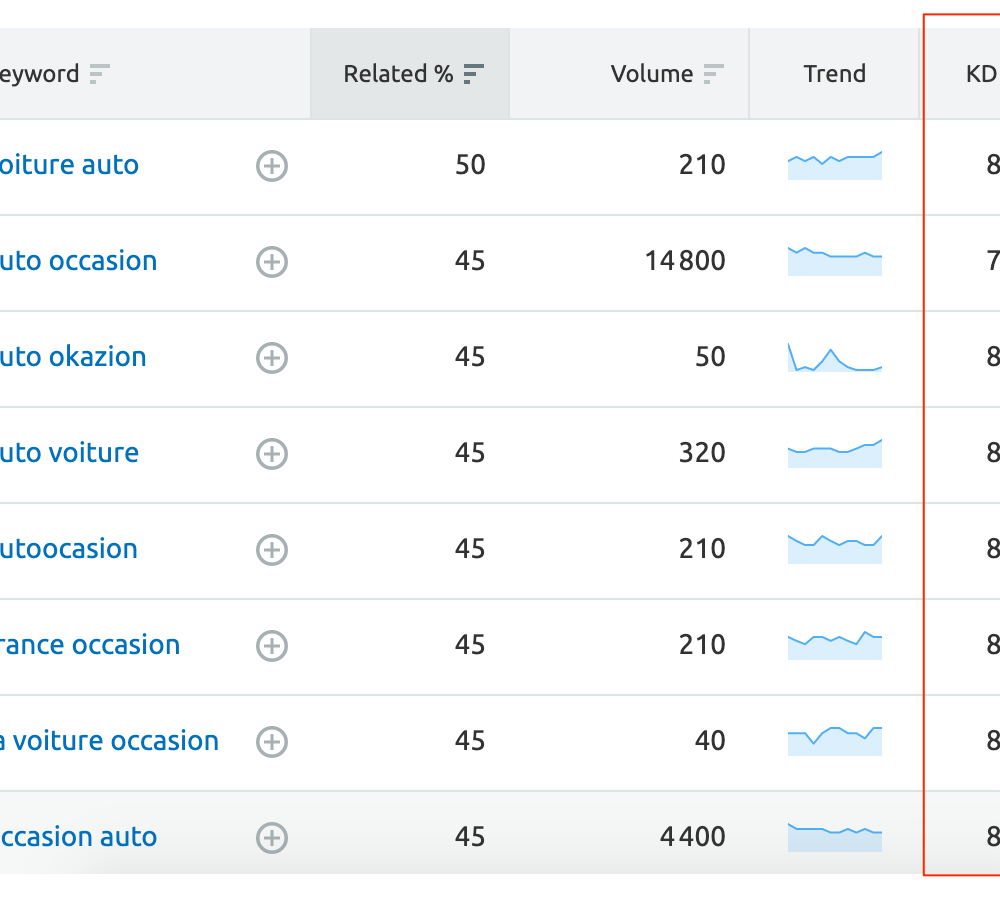The width and height of the screenshot is (1000, 918).
Task: View trend sparkline for 'auto okazion'
Action: pyautogui.click(x=835, y=358)
